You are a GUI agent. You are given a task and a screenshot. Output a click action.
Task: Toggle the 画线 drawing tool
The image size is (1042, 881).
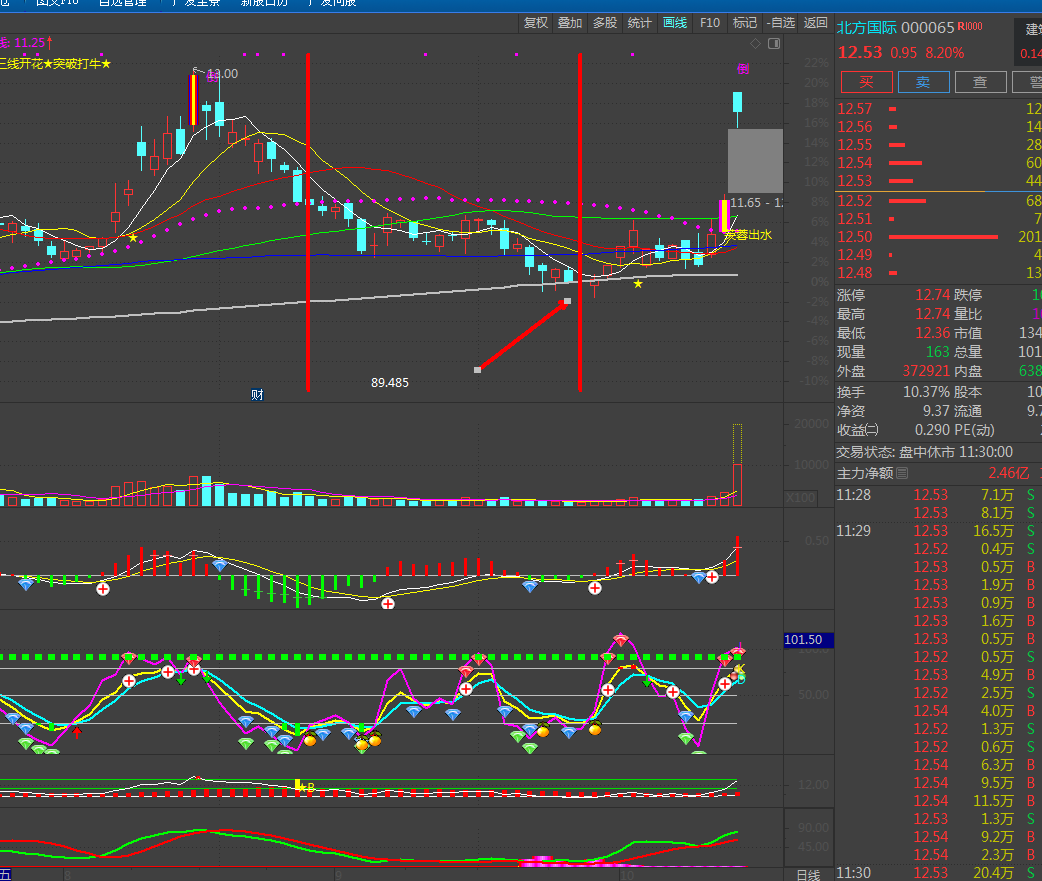675,23
